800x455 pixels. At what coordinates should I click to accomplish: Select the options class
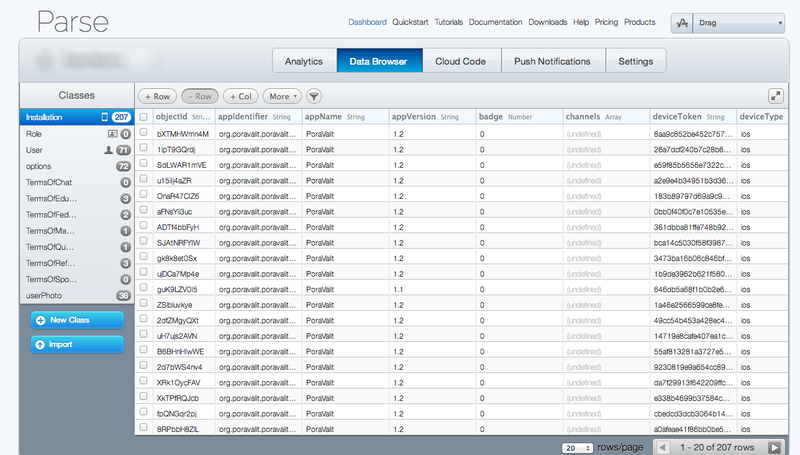tap(77, 166)
